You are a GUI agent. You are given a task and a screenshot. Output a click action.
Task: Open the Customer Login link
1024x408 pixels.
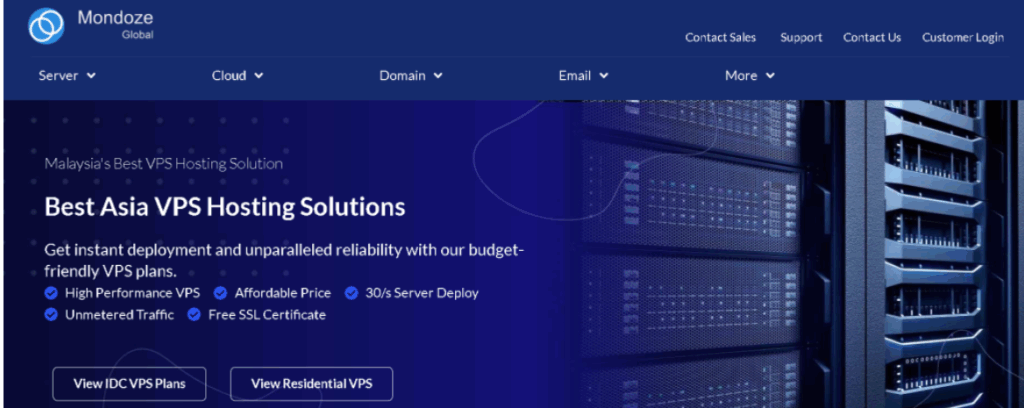coord(962,37)
